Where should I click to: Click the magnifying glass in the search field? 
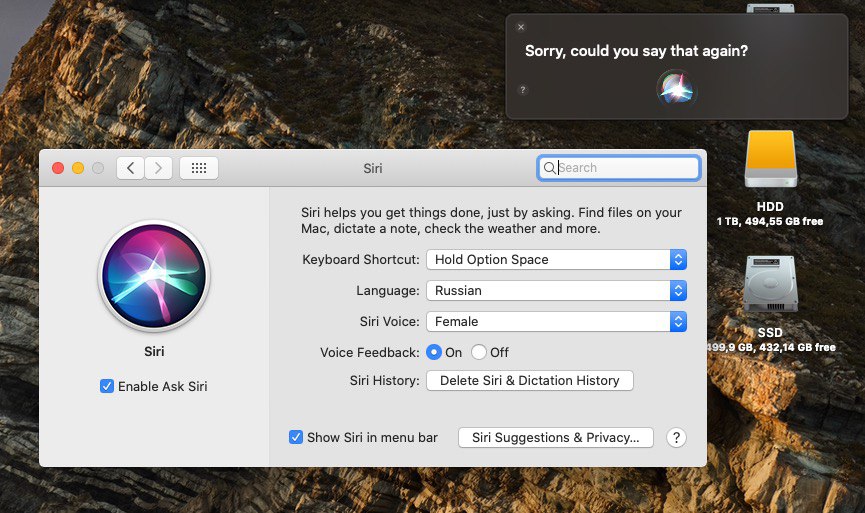549,168
